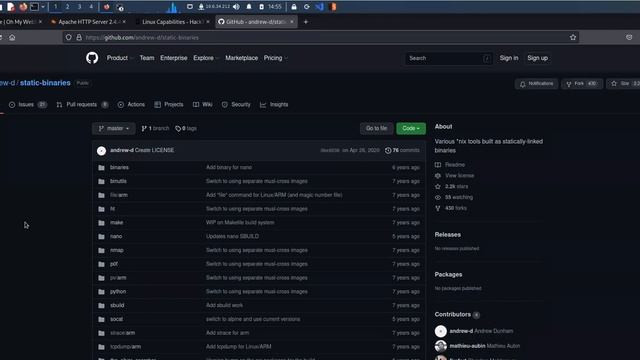The width and height of the screenshot is (640, 360).
Task: Open the 76 commits history link
Action: [402, 150]
